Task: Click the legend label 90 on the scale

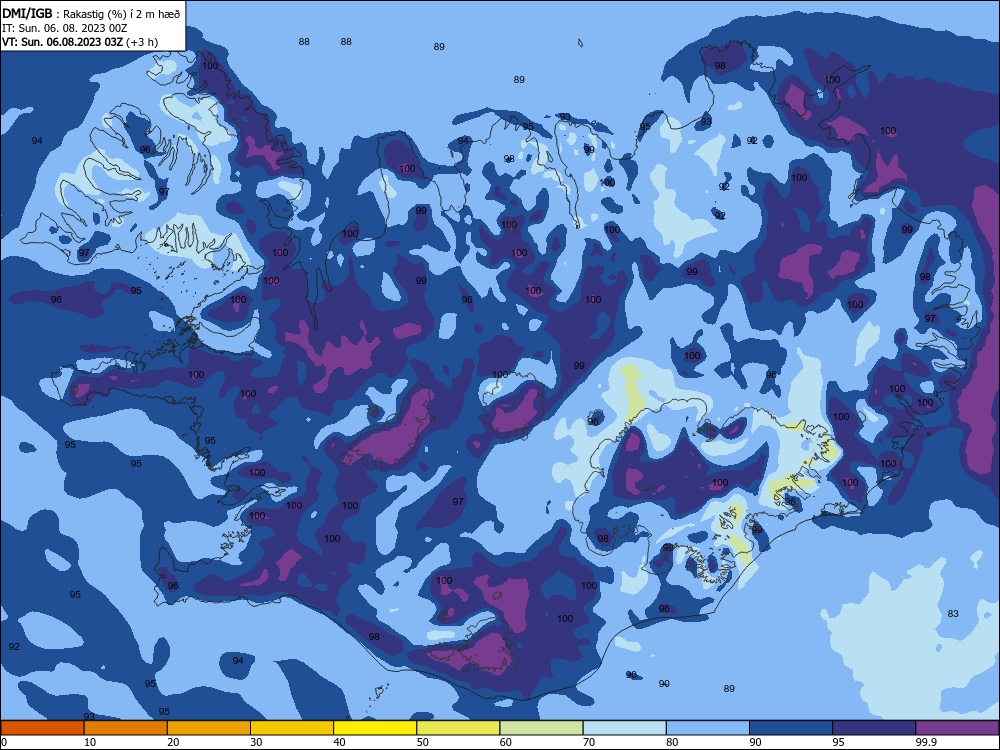Action: (756, 742)
